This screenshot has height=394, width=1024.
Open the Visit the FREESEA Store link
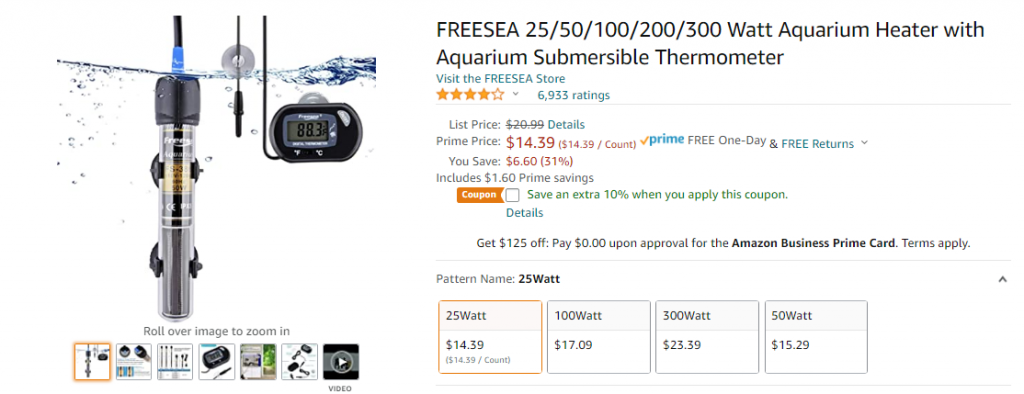click(x=501, y=78)
